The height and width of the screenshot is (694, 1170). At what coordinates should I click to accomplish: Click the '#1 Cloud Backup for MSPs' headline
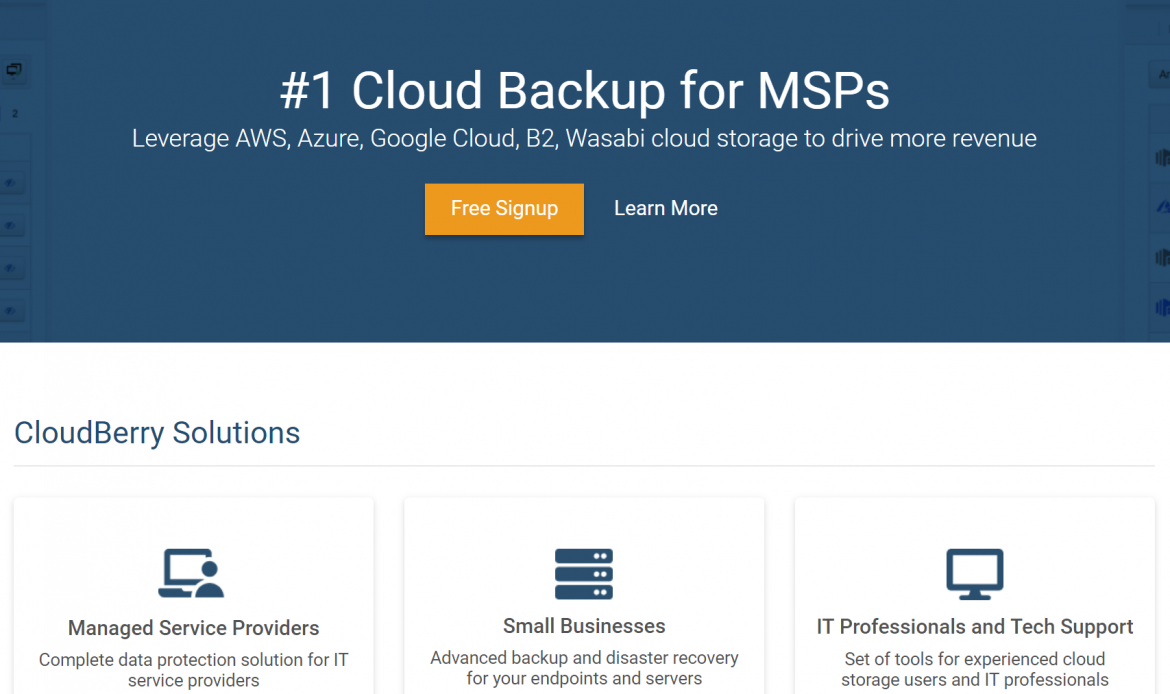click(584, 92)
